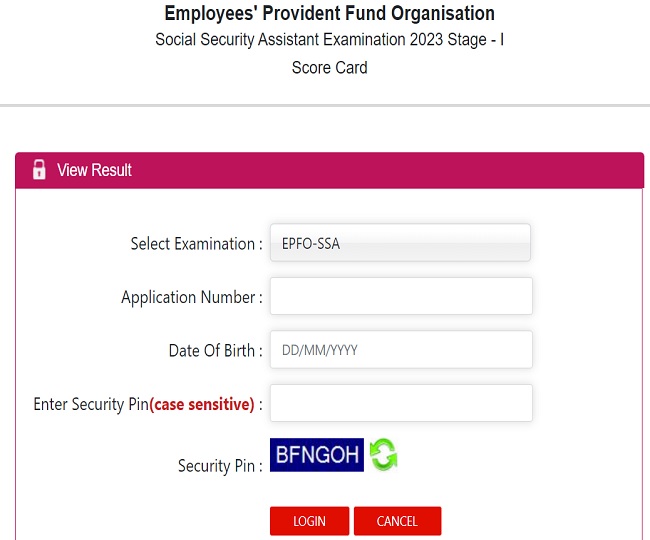Click the Score Card heading text
The width and height of the screenshot is (650, 540).
[x=330, y=68]
